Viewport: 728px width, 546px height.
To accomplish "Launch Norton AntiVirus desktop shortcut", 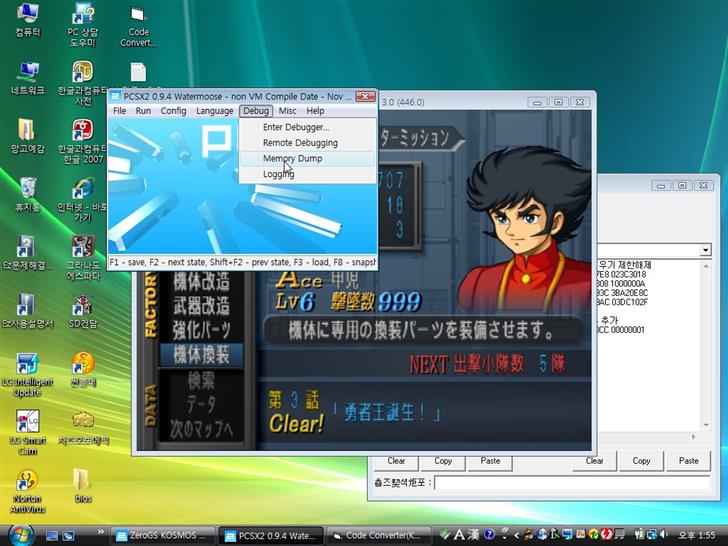I will tap(27, 491).
